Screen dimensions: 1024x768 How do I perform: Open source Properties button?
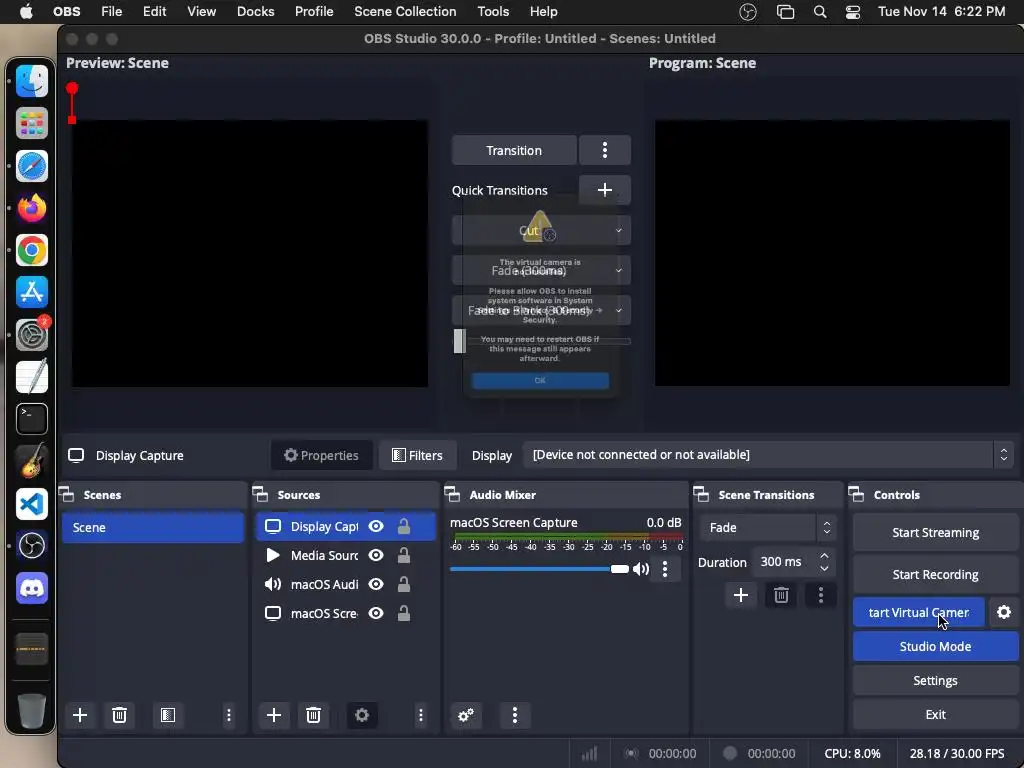point(321,455)
